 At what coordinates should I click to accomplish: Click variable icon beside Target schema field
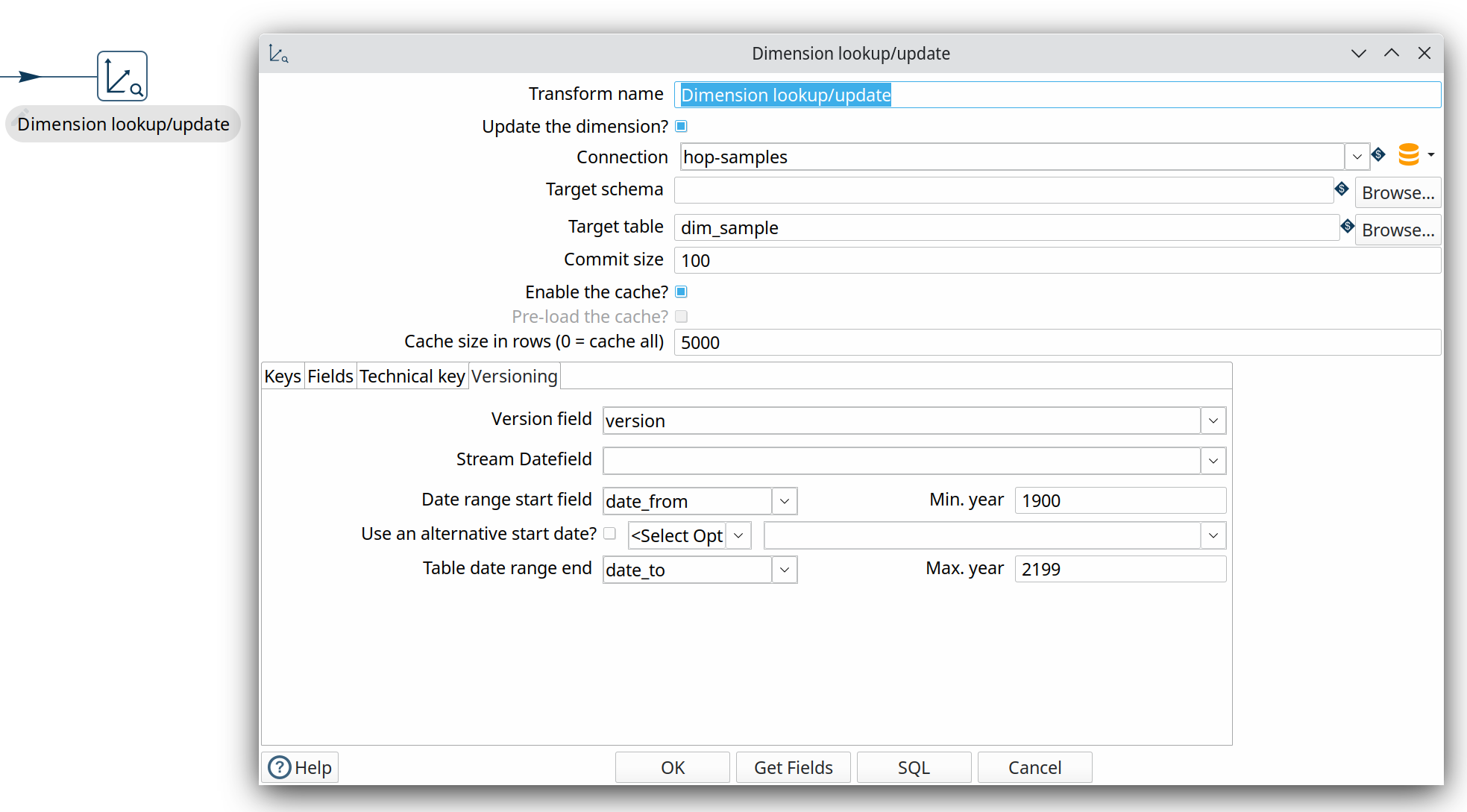1342,189
